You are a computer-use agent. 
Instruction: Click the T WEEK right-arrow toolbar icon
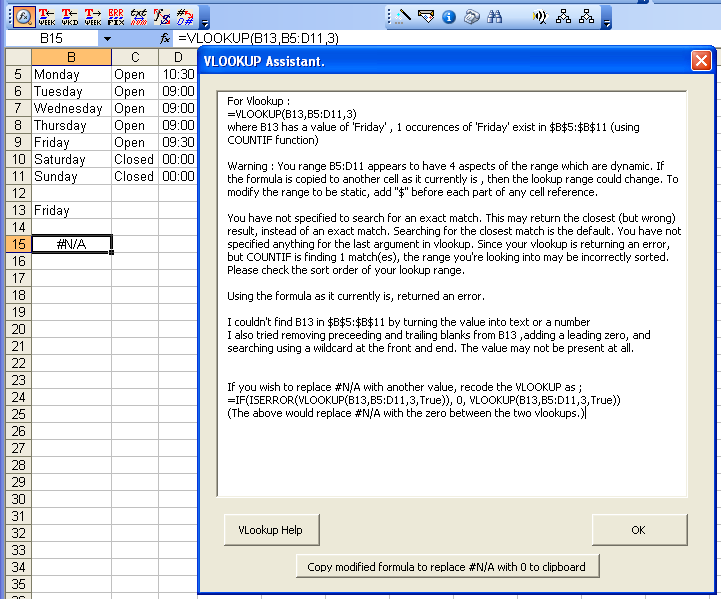92,17
